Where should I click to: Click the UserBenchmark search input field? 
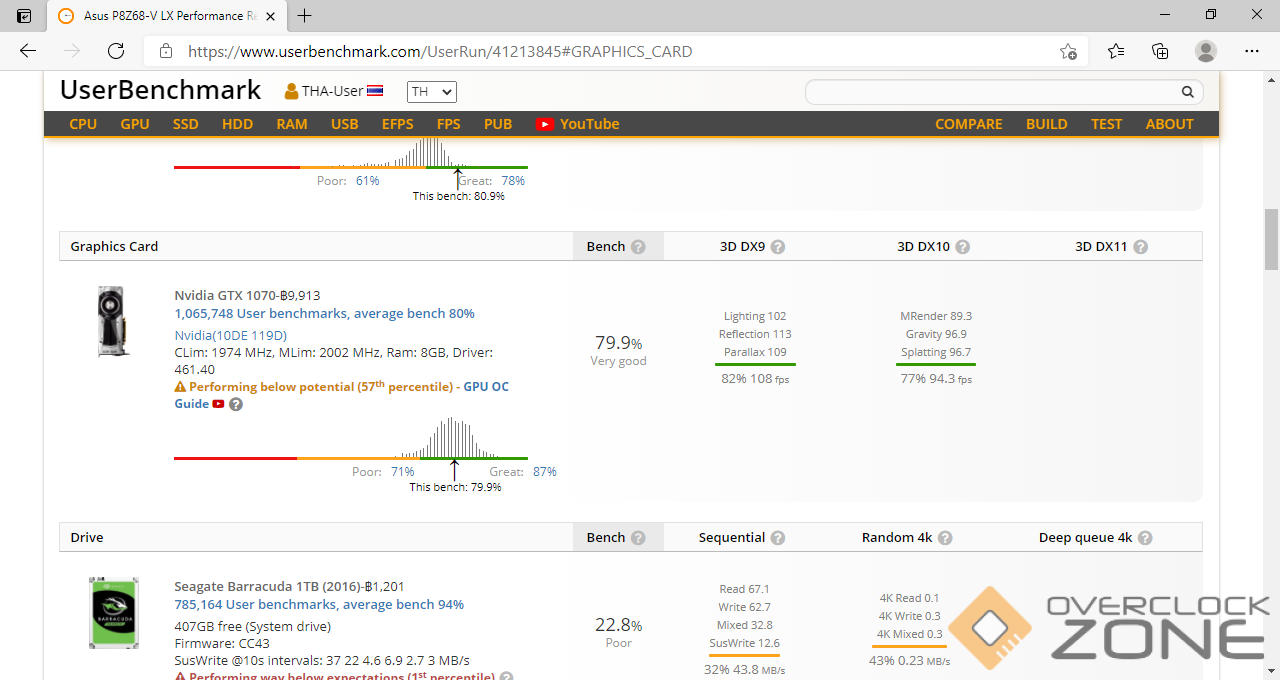click(990, 92)
